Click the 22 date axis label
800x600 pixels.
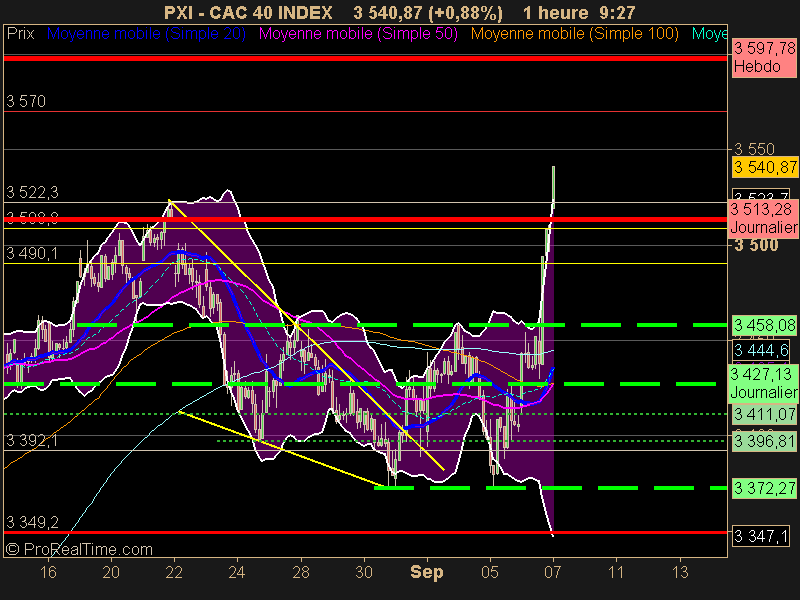[x=174, y=572]
